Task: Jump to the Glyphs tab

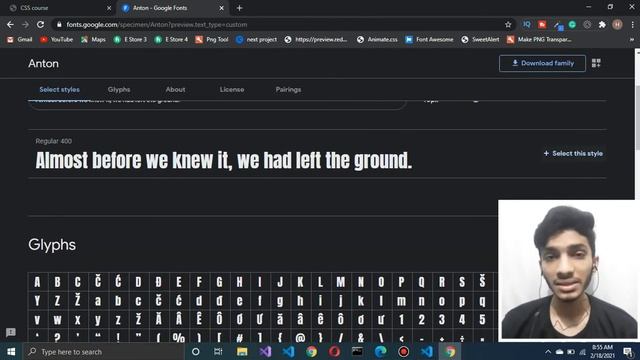Action: point(119,89)
